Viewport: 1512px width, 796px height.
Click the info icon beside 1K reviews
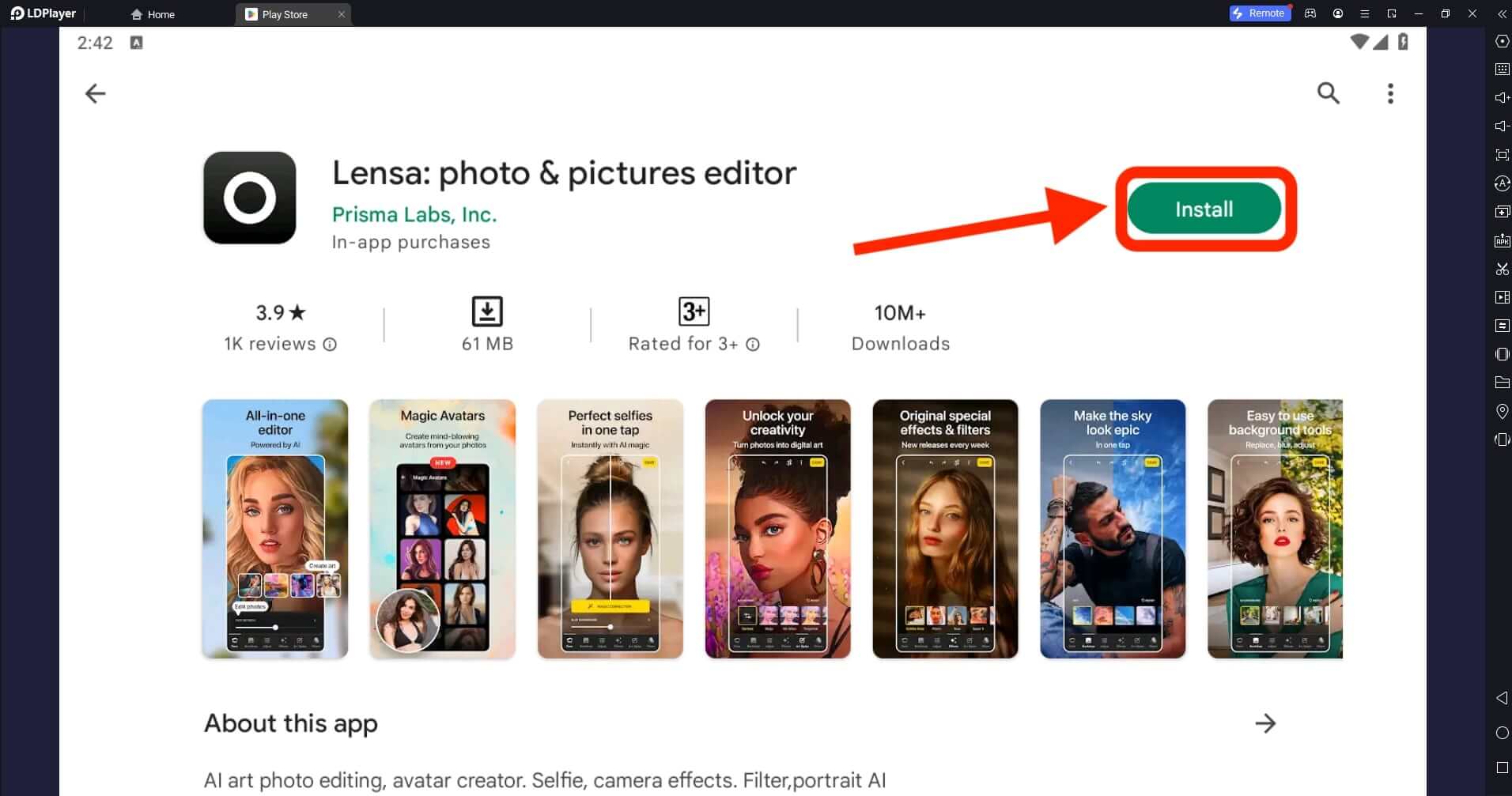(330, 344)
